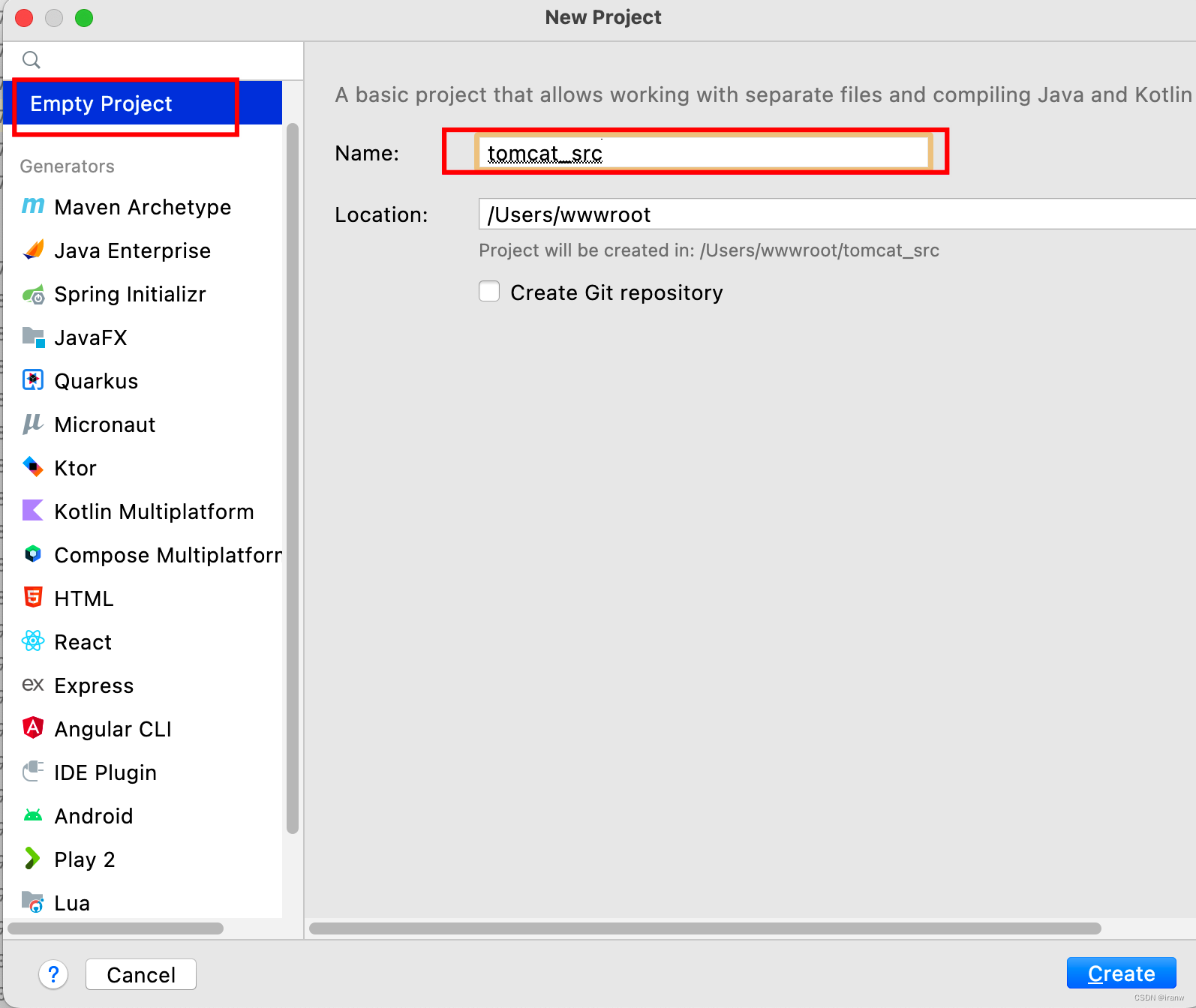Click the React atom icon
Viewport: 1196px width, 1008px height.
point(33,641)
